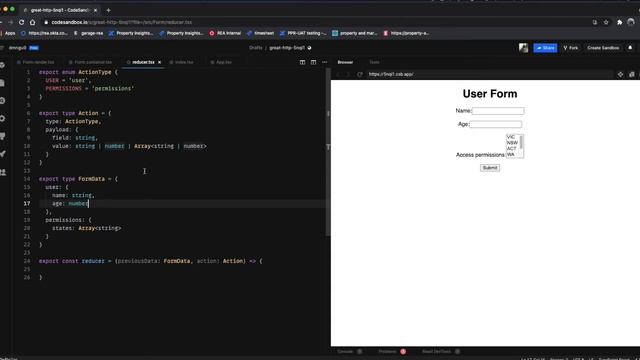Screen dimensions: 640x360
Task: Click the Age input field
Action: click(x=496, y=124)
